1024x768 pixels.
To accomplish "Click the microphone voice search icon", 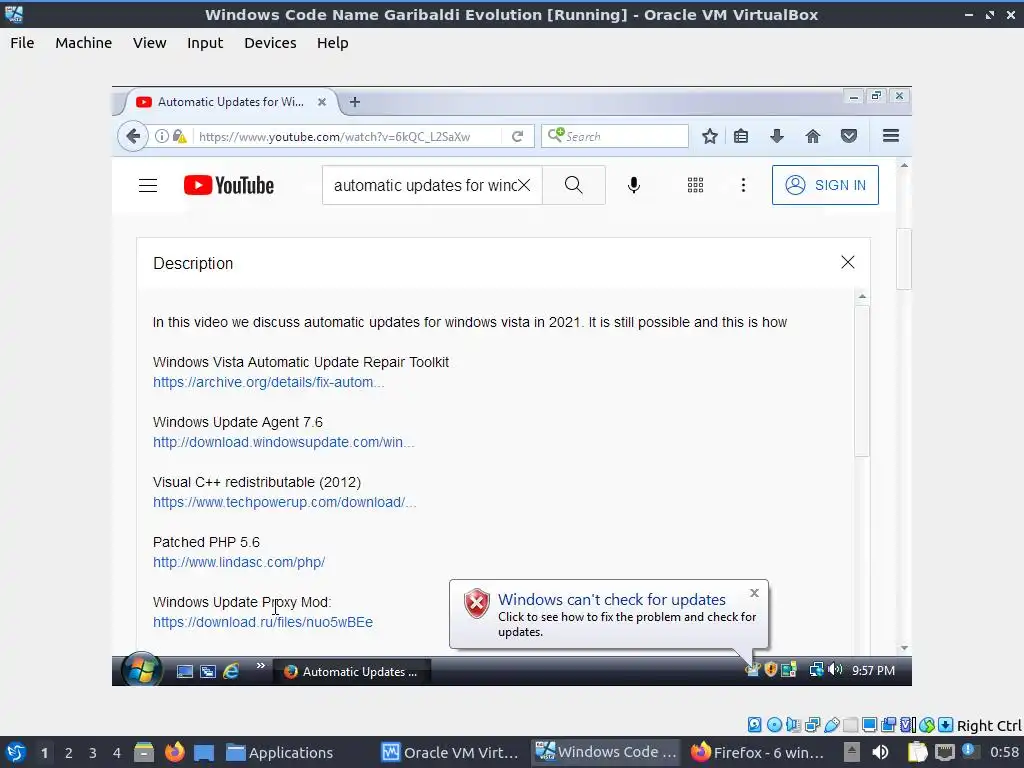I will 633,185.
